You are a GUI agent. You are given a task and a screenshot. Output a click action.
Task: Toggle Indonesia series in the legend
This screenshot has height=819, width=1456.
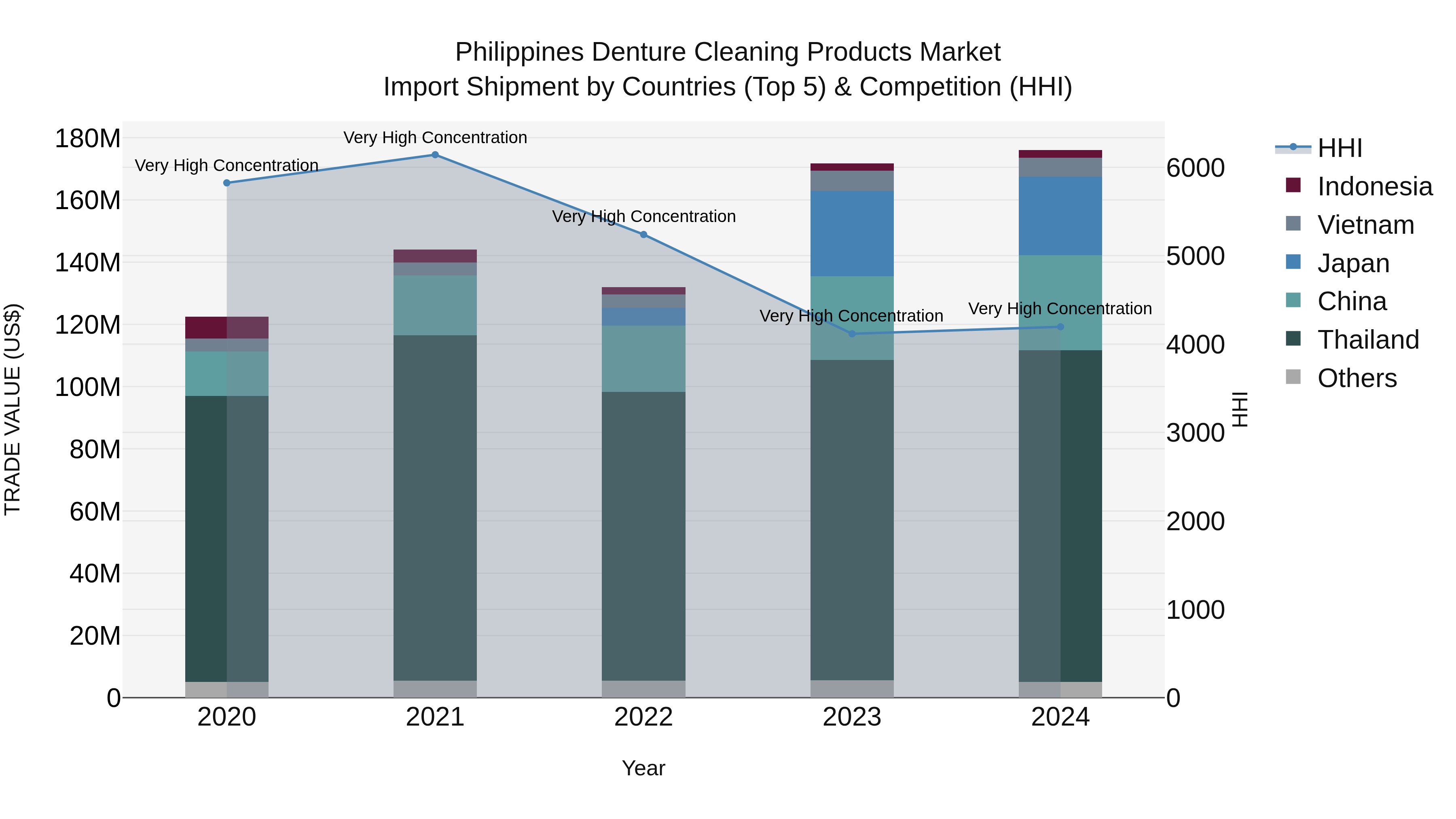coord(1359,186)
